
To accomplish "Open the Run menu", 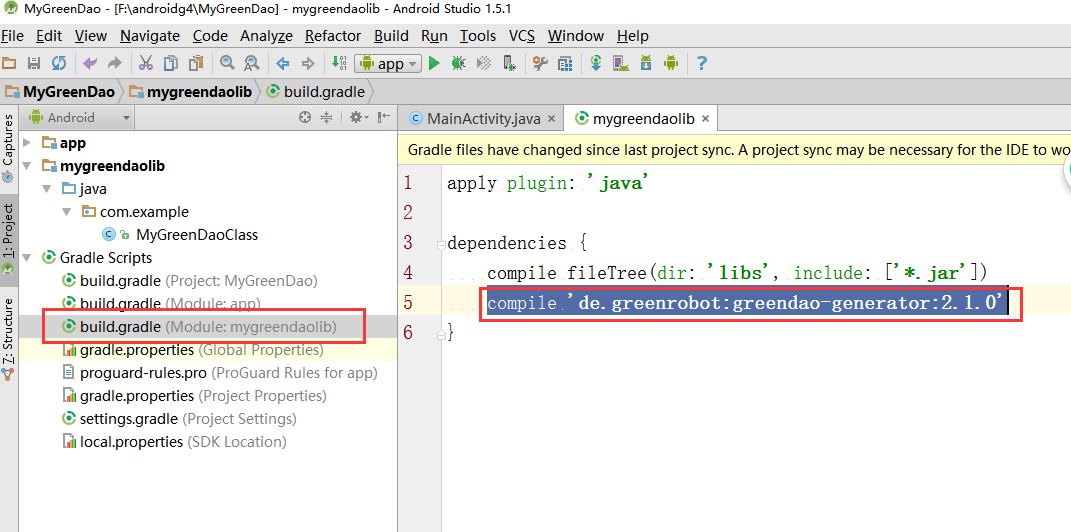I will pos(434,36).
